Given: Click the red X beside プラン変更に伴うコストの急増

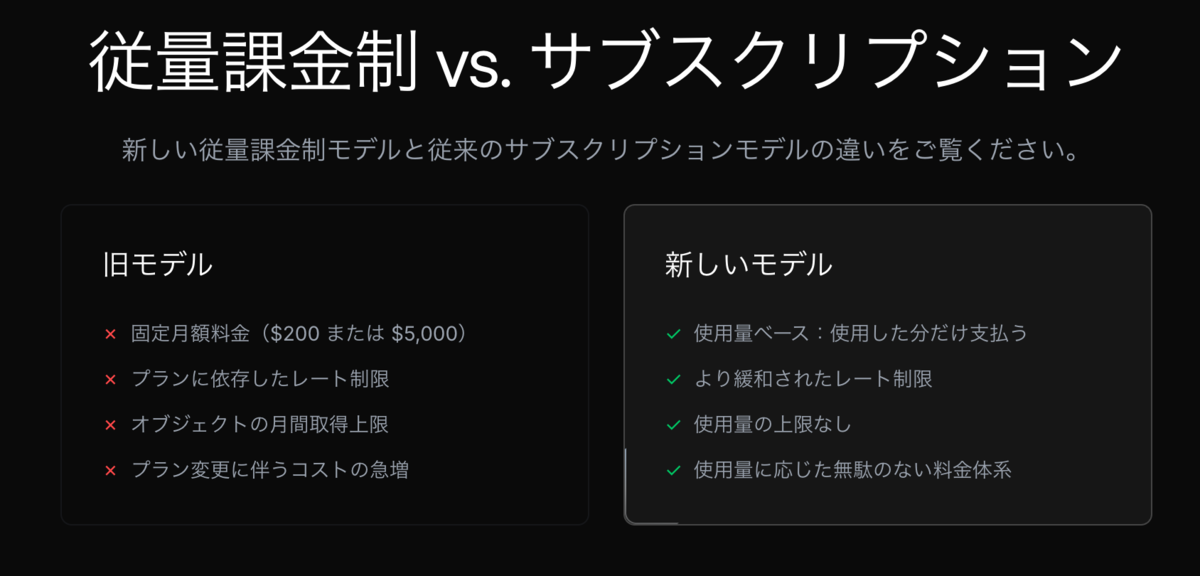Looking at the screenshot, I should [111, 471].
